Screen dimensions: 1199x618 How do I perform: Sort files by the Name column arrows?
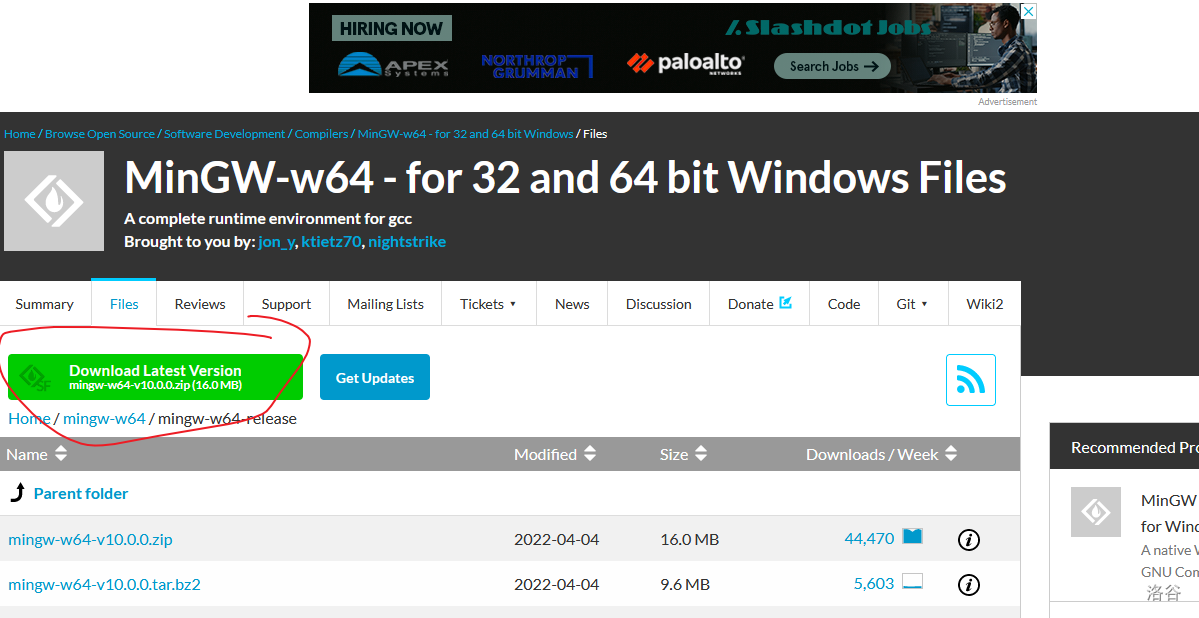click(61, 454)
